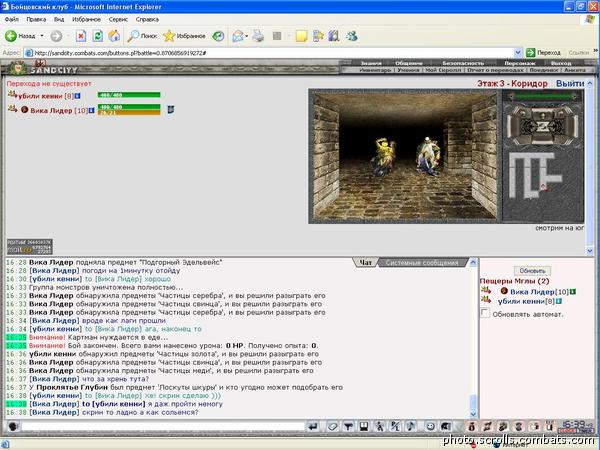Open the Персонаж game menu
The image size is (600, 450).
pyautogui.click(x=519, y=63)
